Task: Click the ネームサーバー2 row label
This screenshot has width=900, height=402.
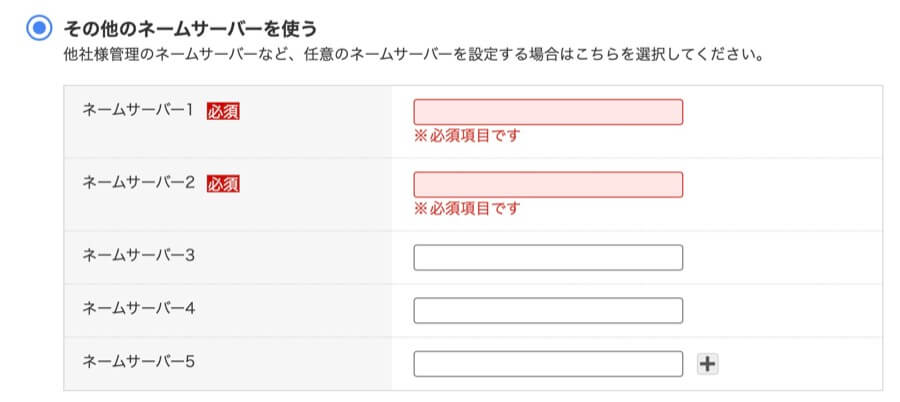Action: pos(137,183)
